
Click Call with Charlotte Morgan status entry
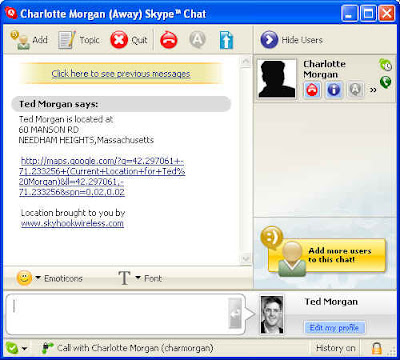(x=127, y=348)
